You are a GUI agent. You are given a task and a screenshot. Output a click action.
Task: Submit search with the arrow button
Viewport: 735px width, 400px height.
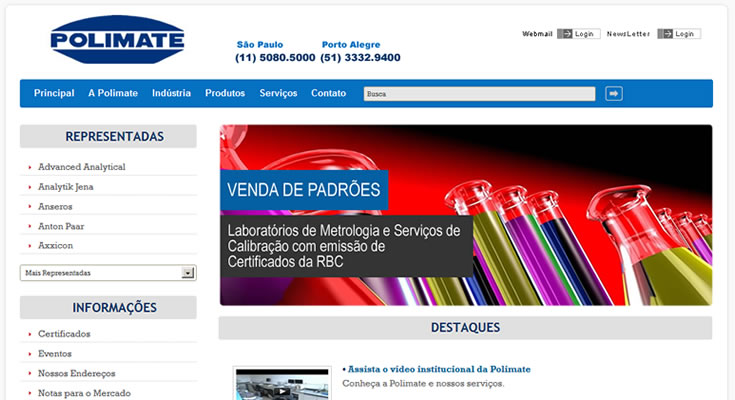614,93
